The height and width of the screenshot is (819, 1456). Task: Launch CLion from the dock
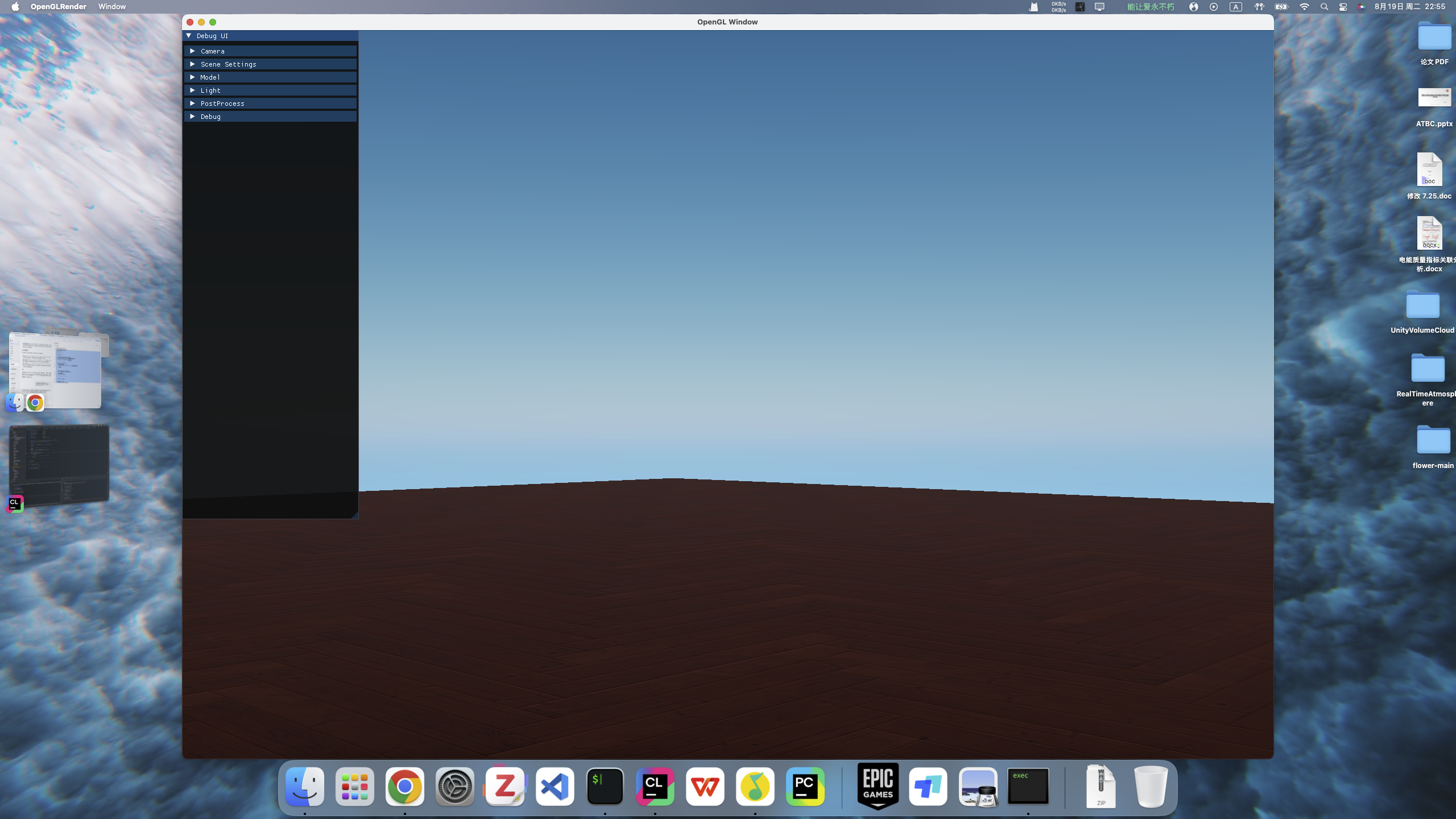click(655, 787)
